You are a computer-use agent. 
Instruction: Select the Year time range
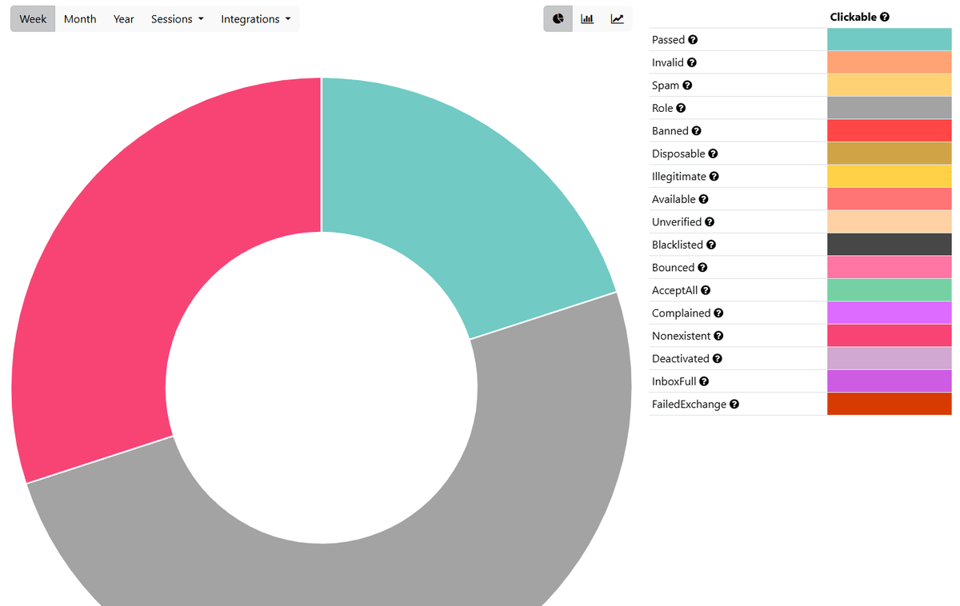124,19
